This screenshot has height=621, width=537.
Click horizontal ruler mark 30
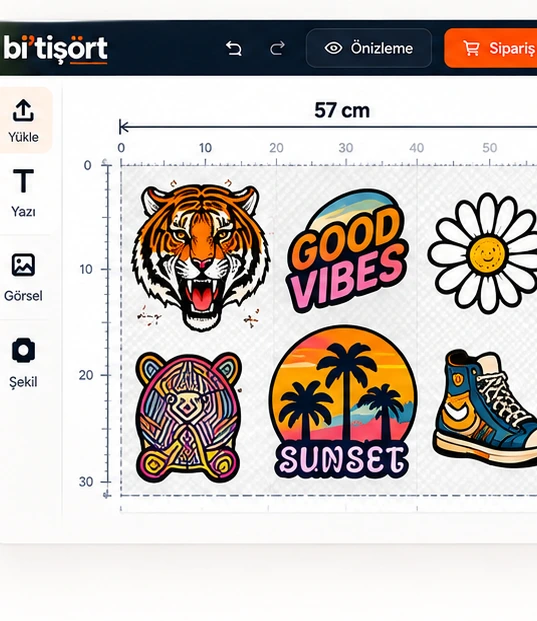[346, 148]
